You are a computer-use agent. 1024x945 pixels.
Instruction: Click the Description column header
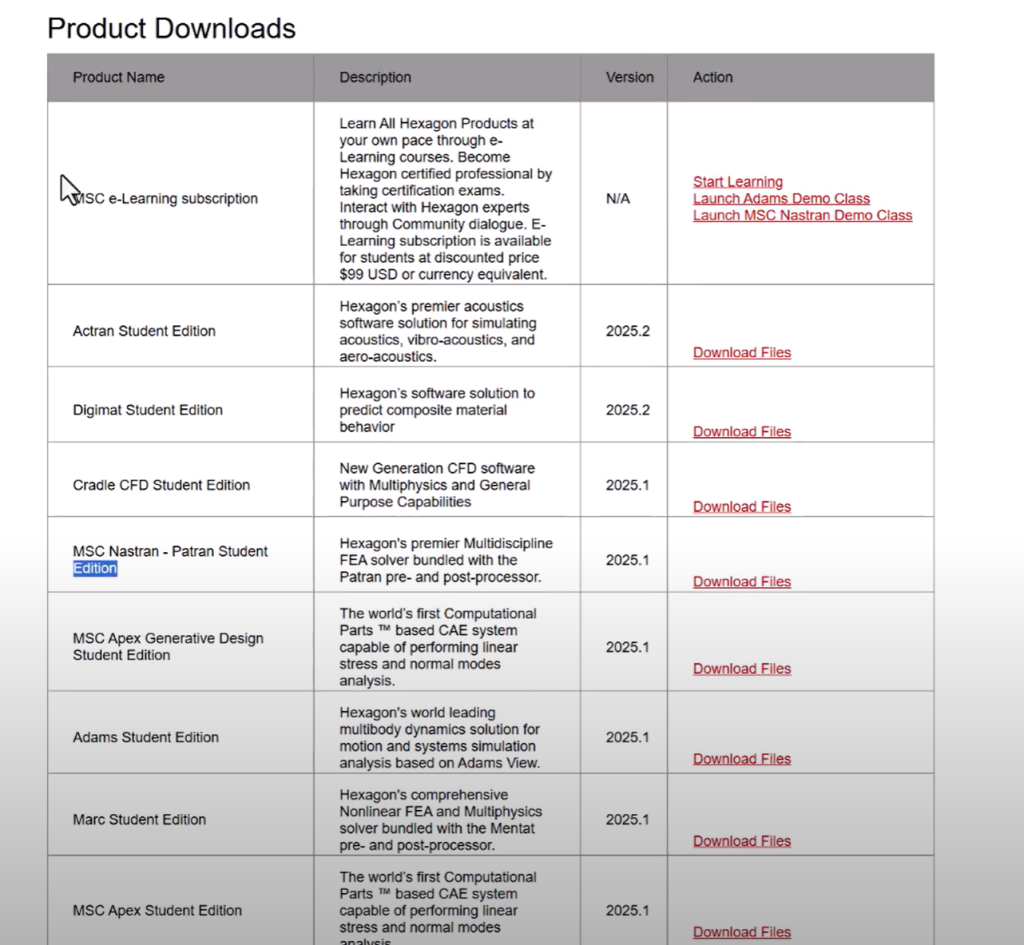pos(375,77)
